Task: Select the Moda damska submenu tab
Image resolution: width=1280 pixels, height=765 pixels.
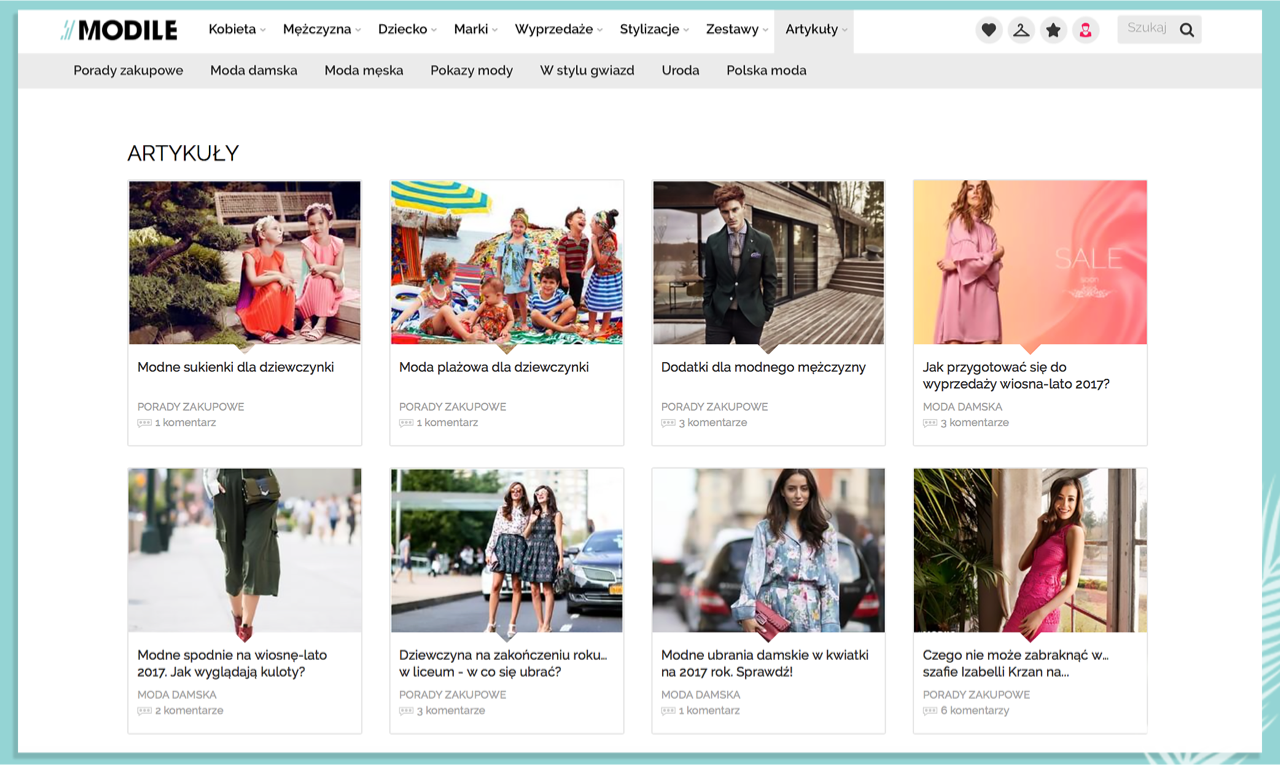Action: (254, 70)
